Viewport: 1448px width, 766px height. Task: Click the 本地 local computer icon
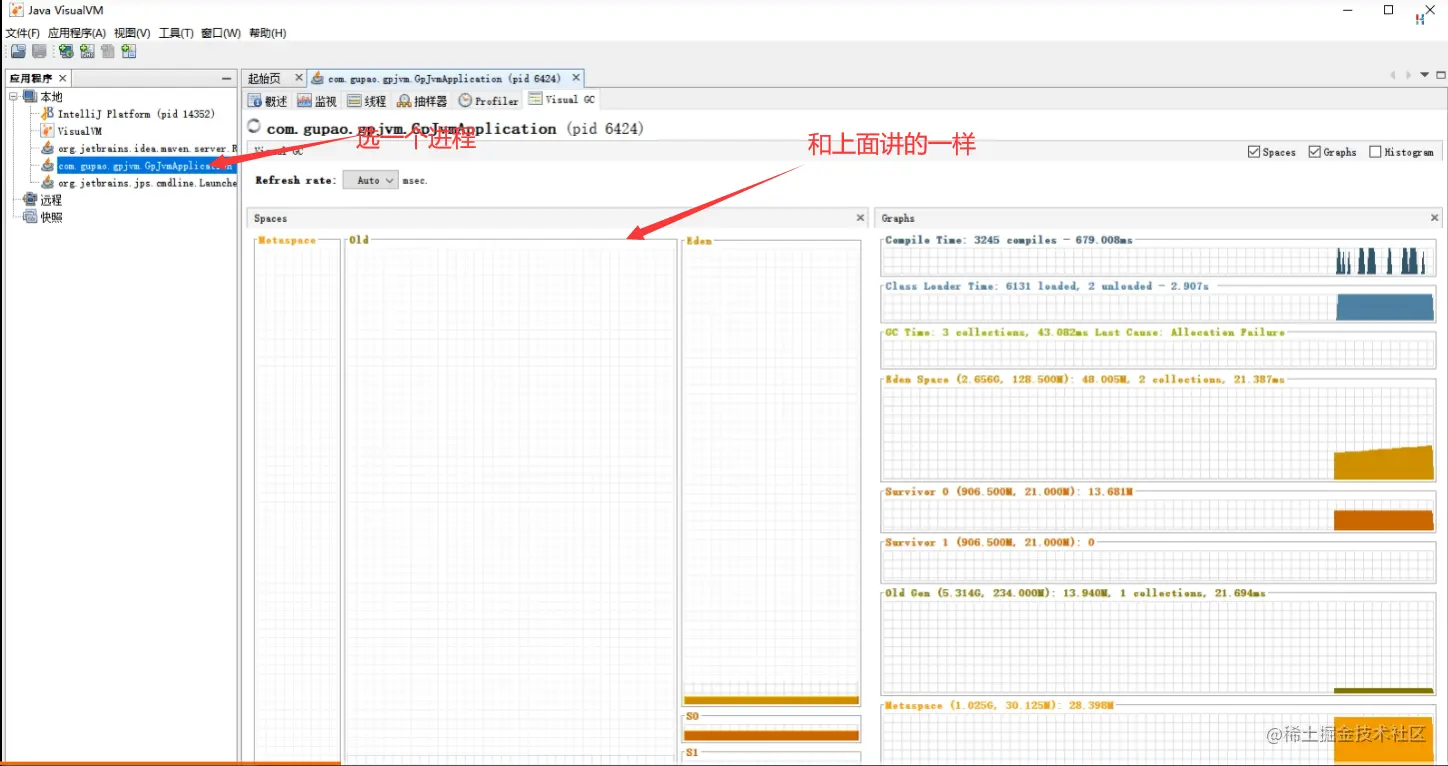click(30, 97)
